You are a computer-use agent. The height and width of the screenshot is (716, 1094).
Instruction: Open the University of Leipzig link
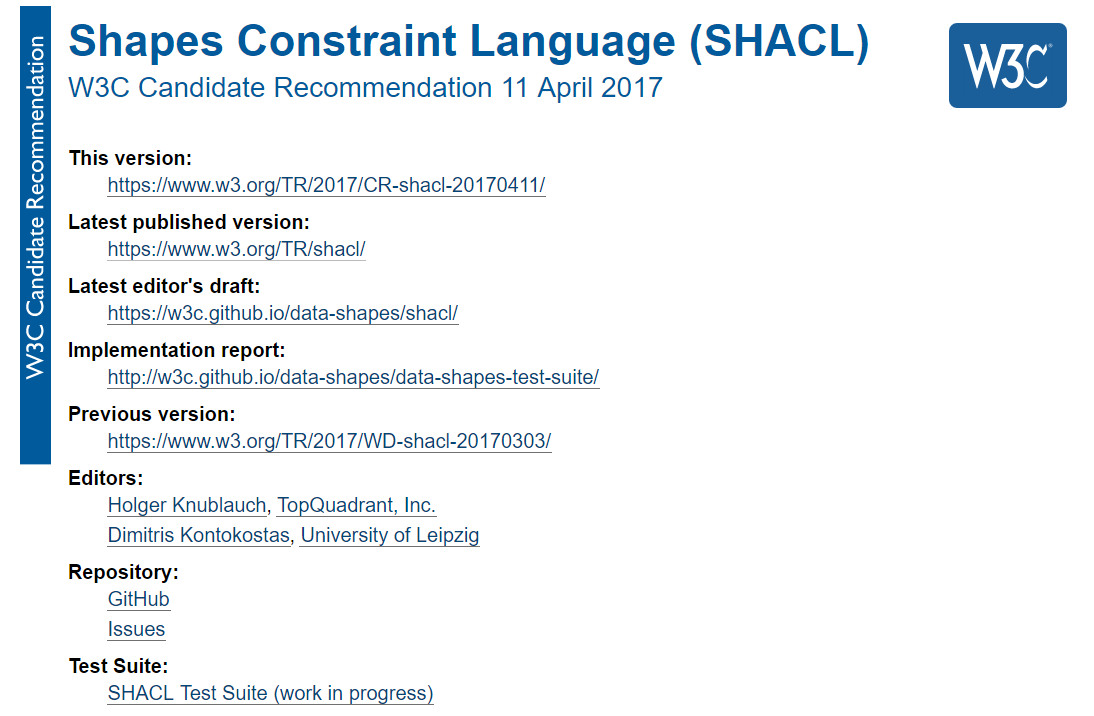[x=390, y=535]
